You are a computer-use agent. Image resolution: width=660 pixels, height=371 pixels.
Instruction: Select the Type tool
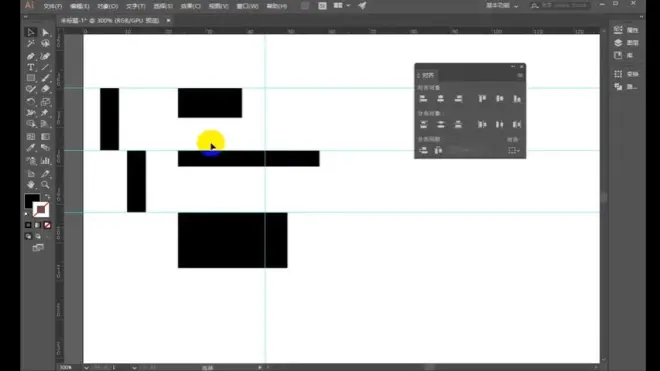[31, 67]
